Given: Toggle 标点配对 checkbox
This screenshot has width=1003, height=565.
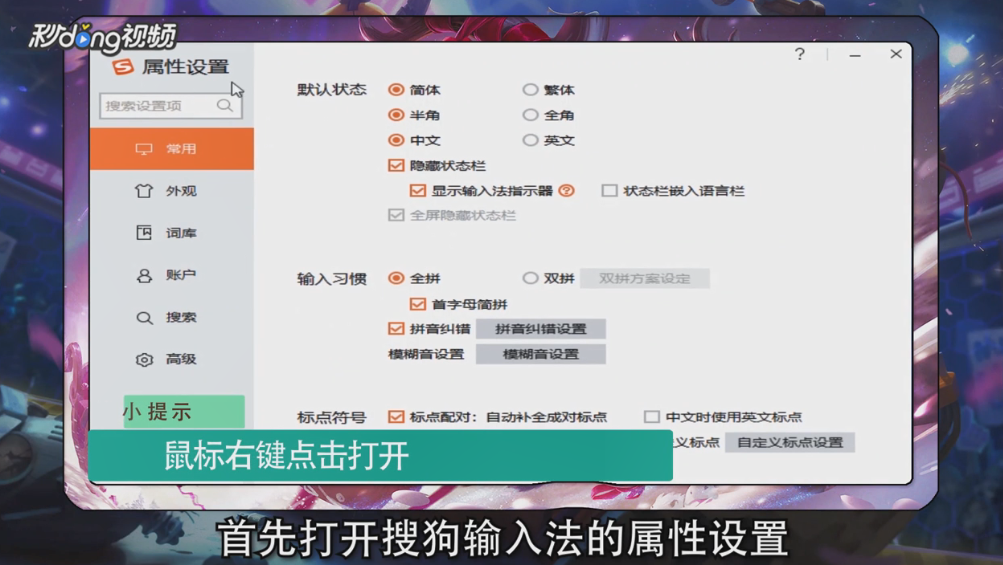Looking at the screenshot, I should click(x=396, y=417).
